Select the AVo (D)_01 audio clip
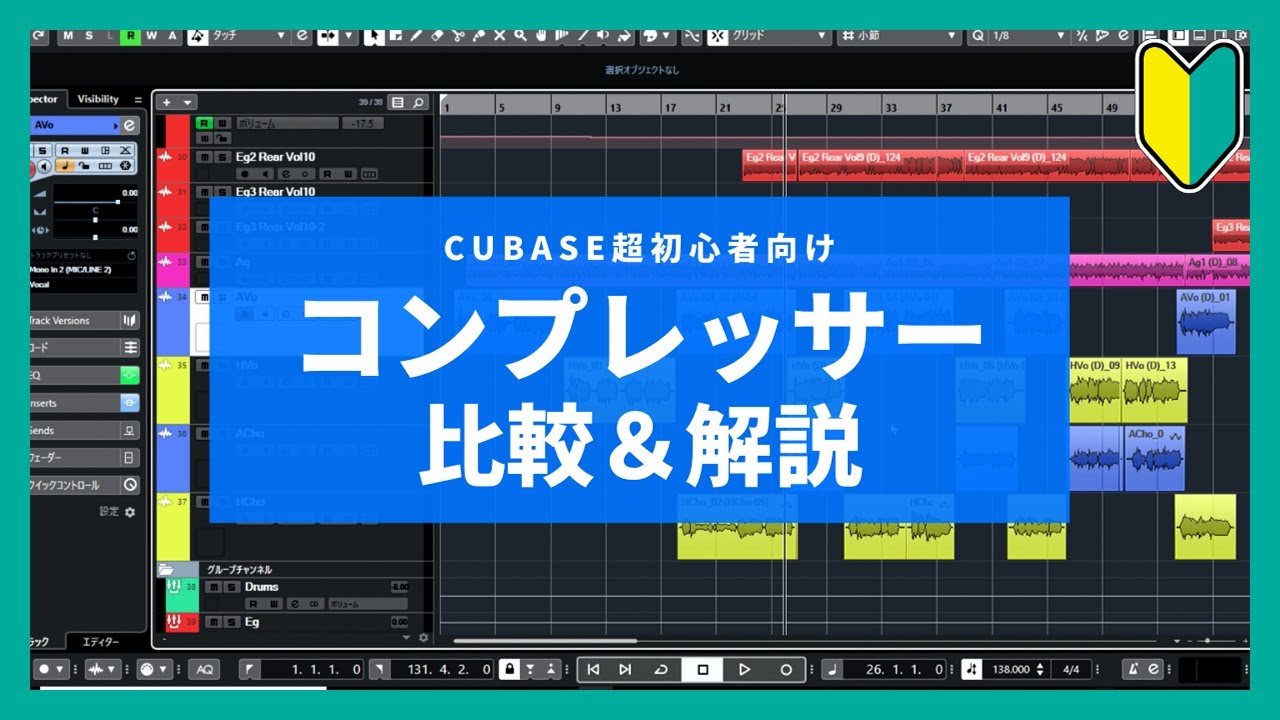The image size is (1280, 720). pos(1206,322)
